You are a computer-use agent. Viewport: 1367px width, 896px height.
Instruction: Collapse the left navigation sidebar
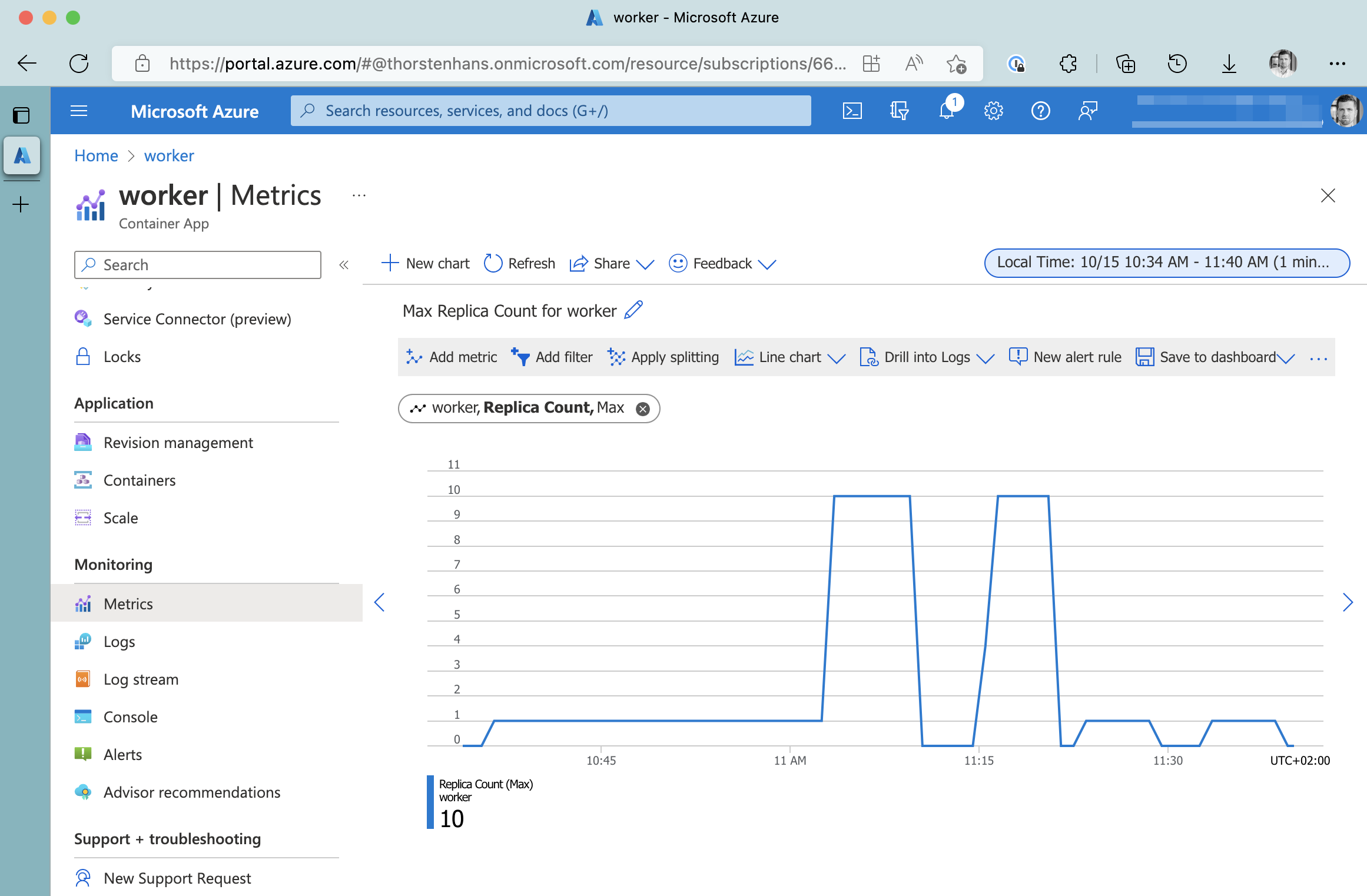click(x=344, y=265)
